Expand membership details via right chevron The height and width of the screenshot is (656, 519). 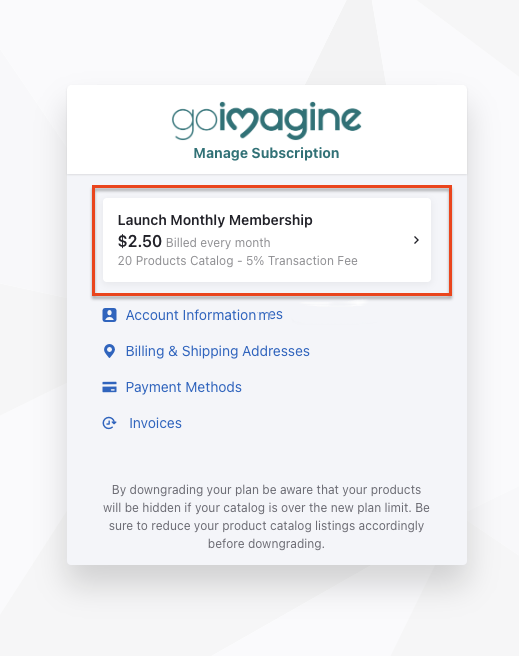pos(416,240)
